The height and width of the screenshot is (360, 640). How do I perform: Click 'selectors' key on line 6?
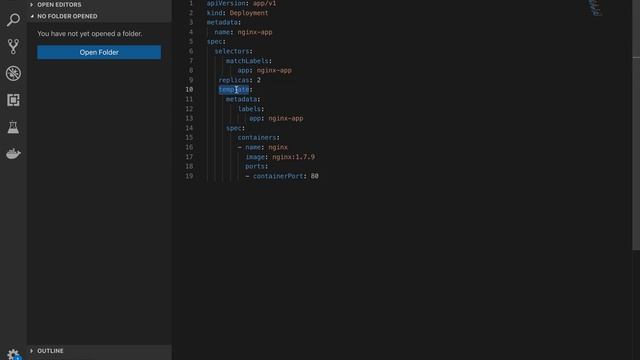point(232,51)
